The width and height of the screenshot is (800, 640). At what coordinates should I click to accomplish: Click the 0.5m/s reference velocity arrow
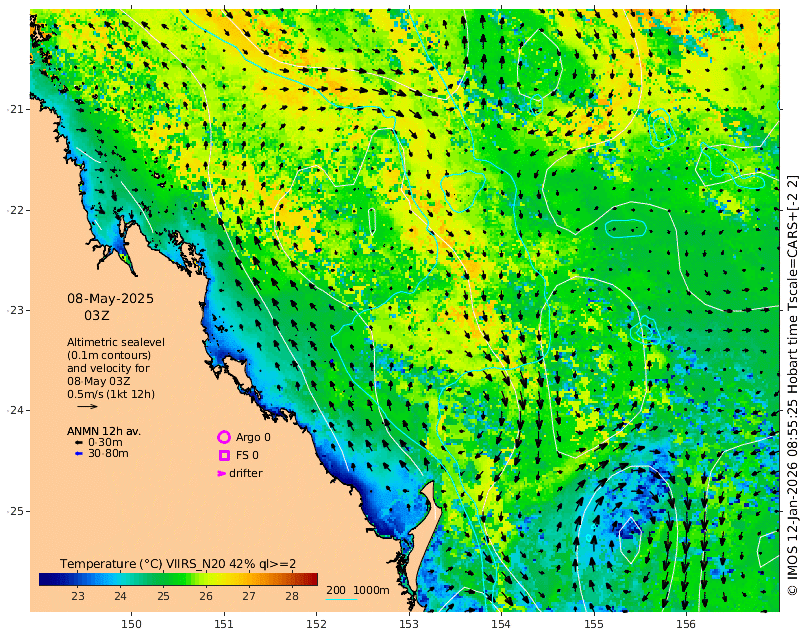point(87,407)
